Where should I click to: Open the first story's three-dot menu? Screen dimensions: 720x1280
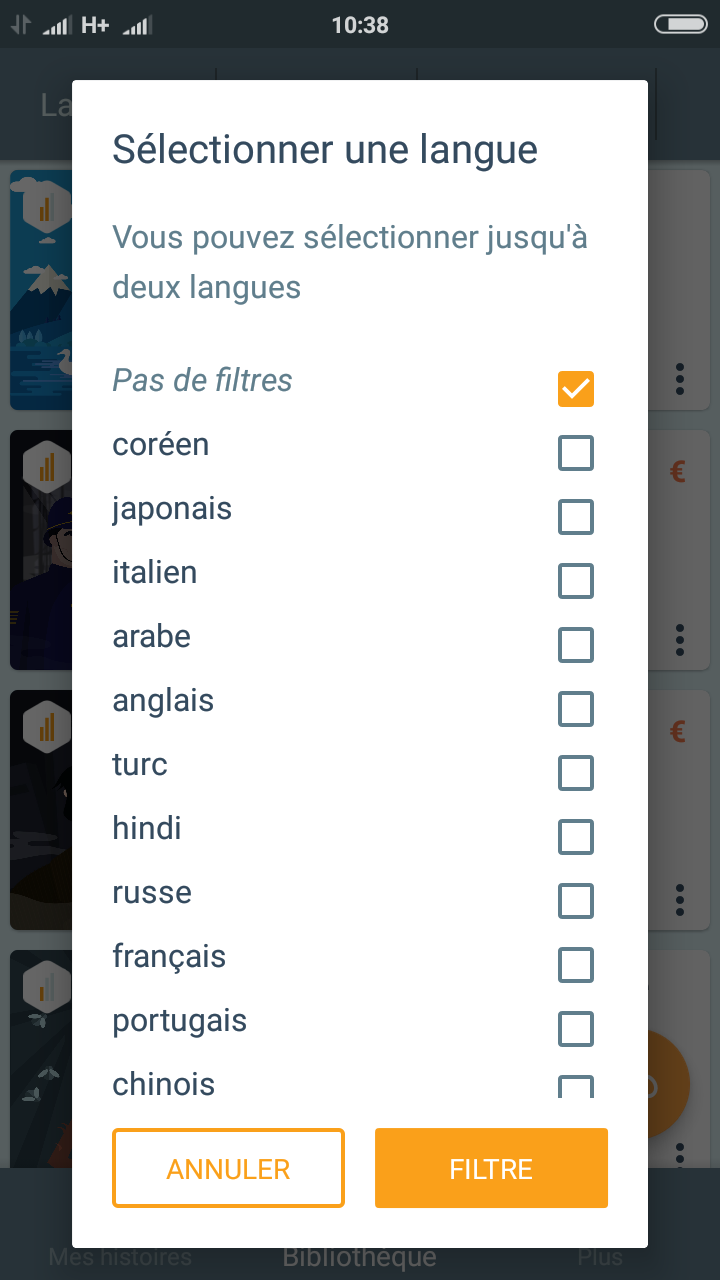[680, 379]
